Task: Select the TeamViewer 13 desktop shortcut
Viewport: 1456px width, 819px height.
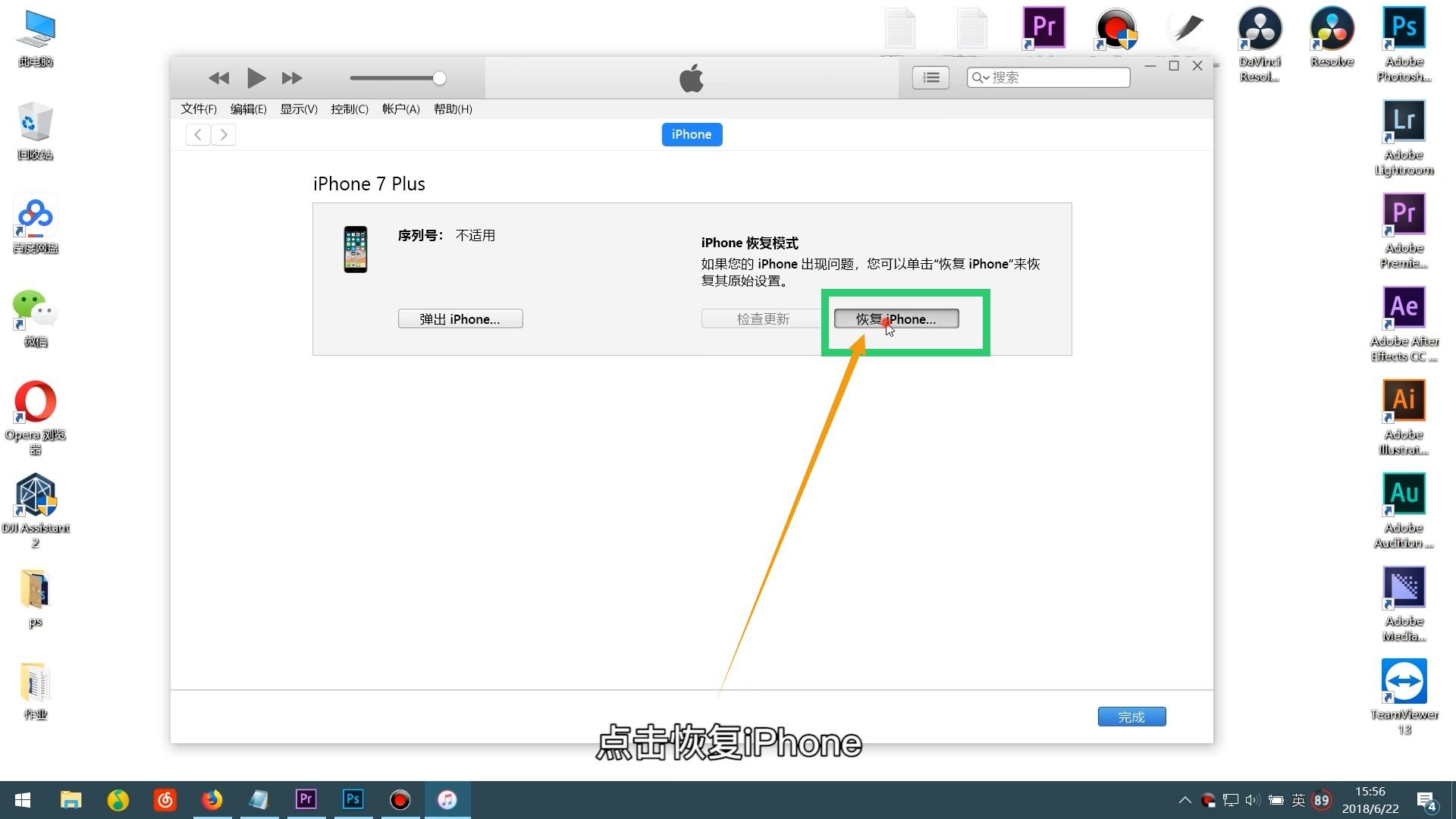Action: pos(1404,697)
